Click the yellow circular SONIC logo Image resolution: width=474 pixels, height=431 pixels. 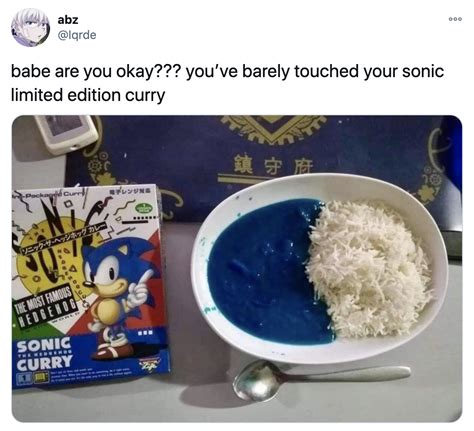[x=52, y=257]
